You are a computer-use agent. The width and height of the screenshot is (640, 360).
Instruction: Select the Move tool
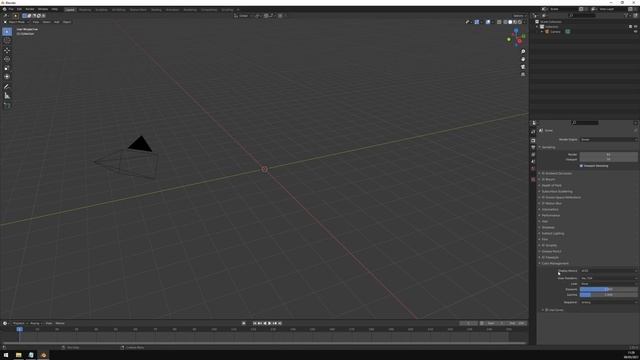click(x=7, y=51)
